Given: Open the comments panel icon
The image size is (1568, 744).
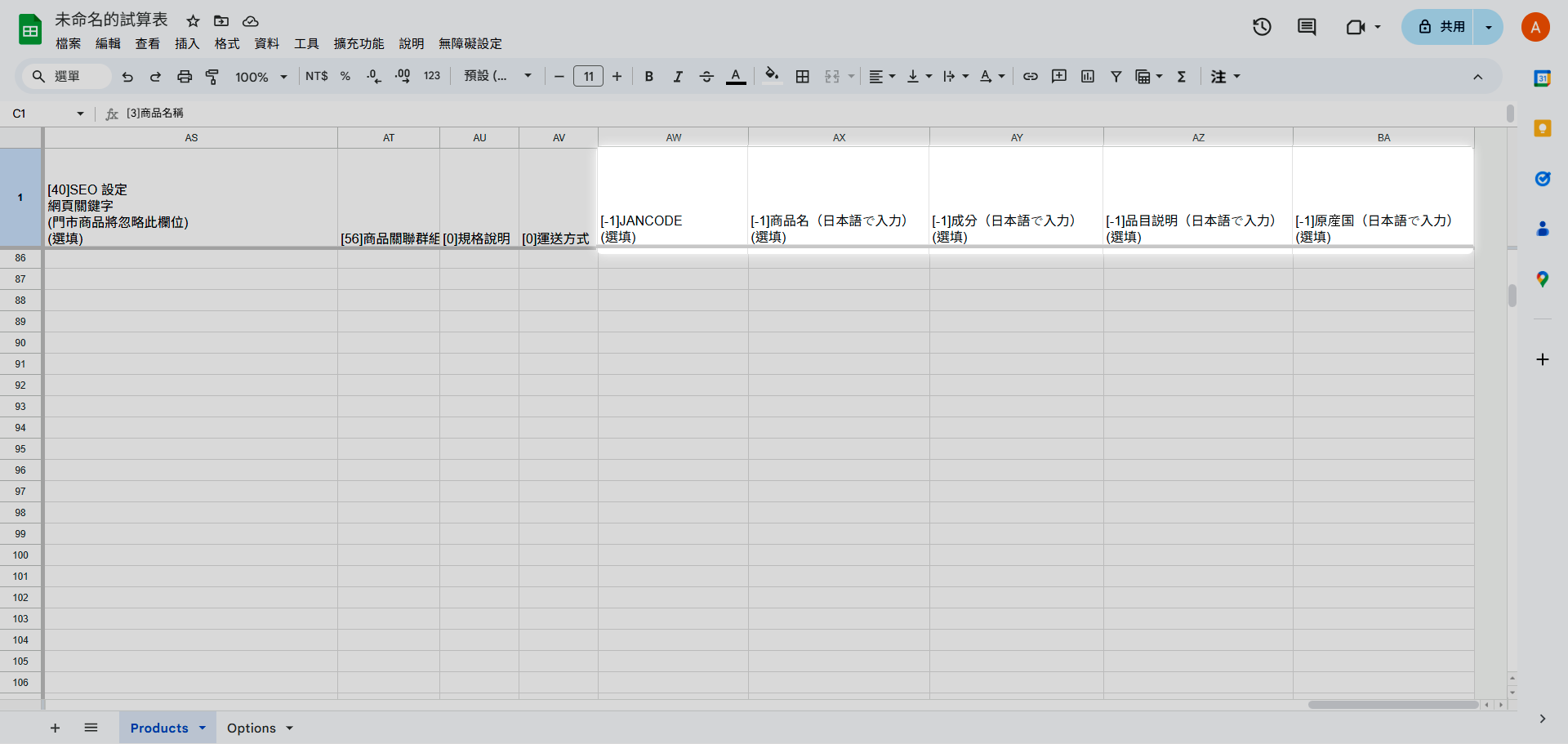Looking at the screenshot, I should [1307, 27].
